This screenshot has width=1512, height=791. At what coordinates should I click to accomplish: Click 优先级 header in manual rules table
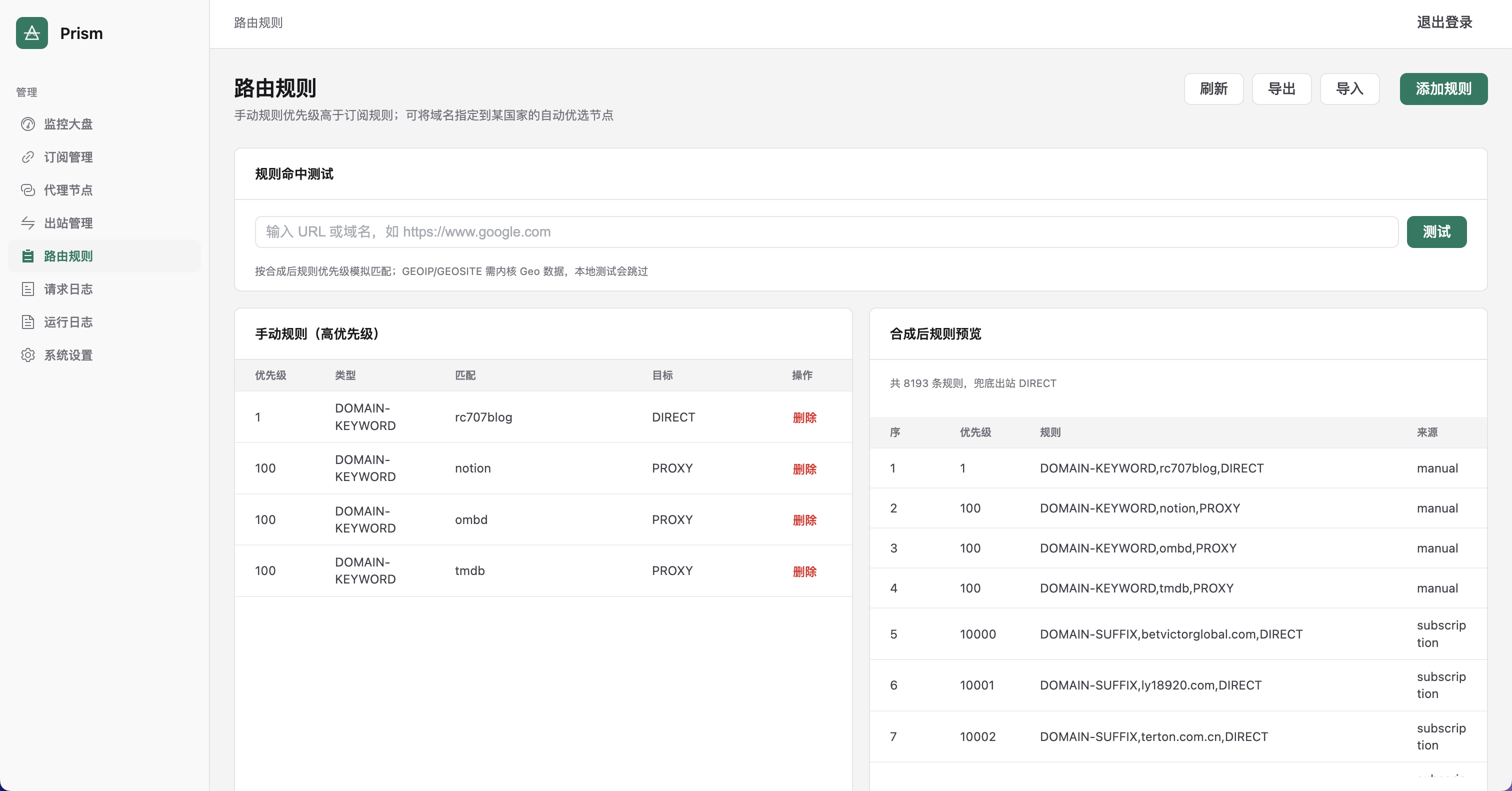pos(270,375)
